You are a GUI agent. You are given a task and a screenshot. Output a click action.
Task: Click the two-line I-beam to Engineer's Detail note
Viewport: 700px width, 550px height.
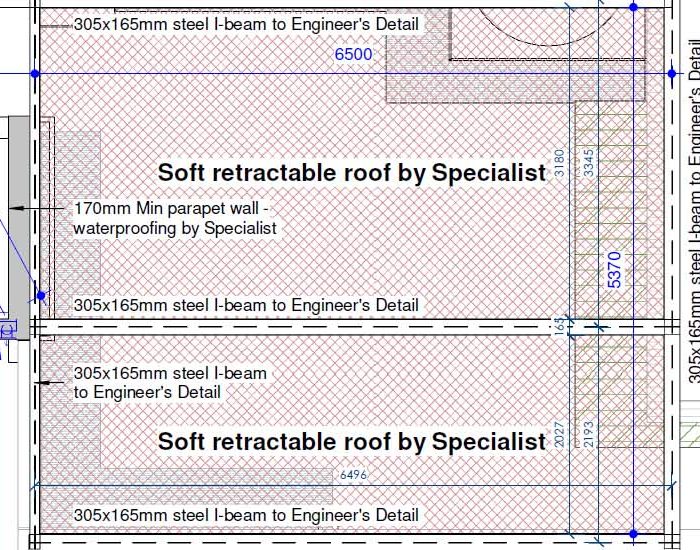coord(170,383)
